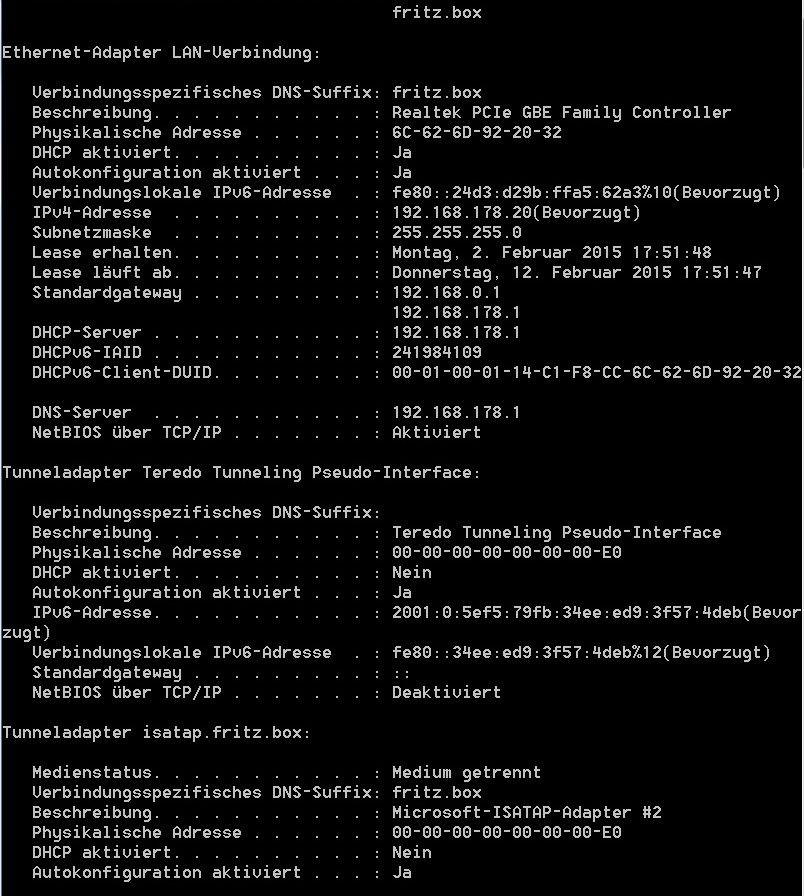Click the Teredo IPv6 address starting with 2001

(x=566, y=613)
